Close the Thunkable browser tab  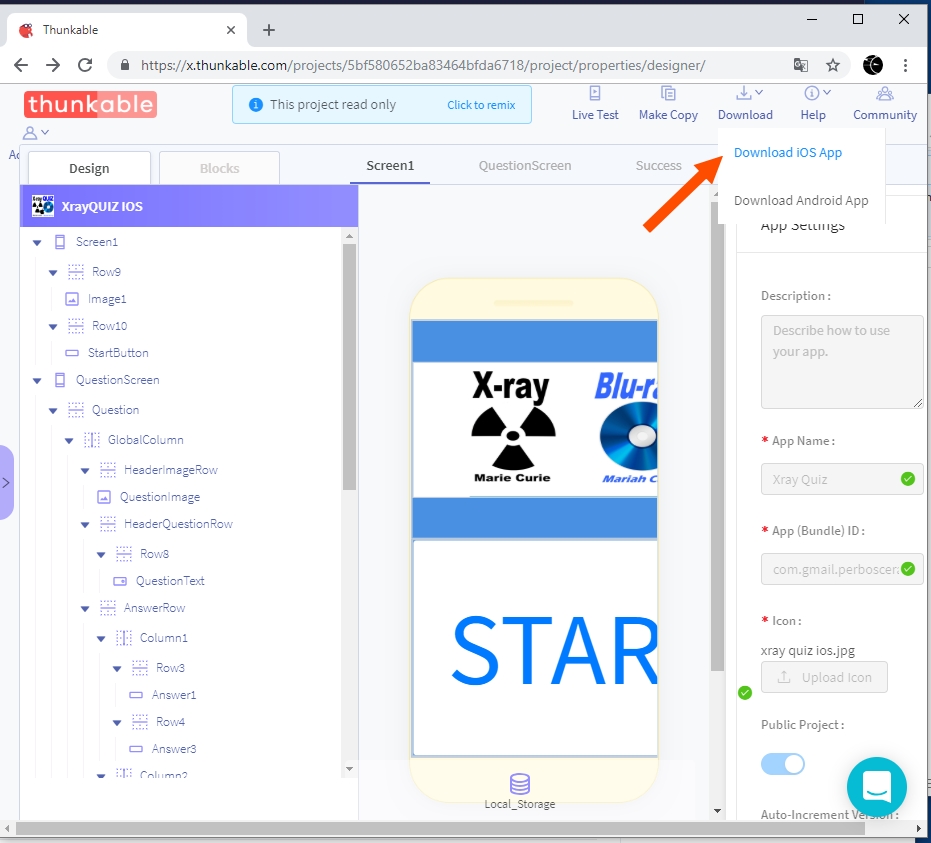pyautogui.click(x=231, y=30)
